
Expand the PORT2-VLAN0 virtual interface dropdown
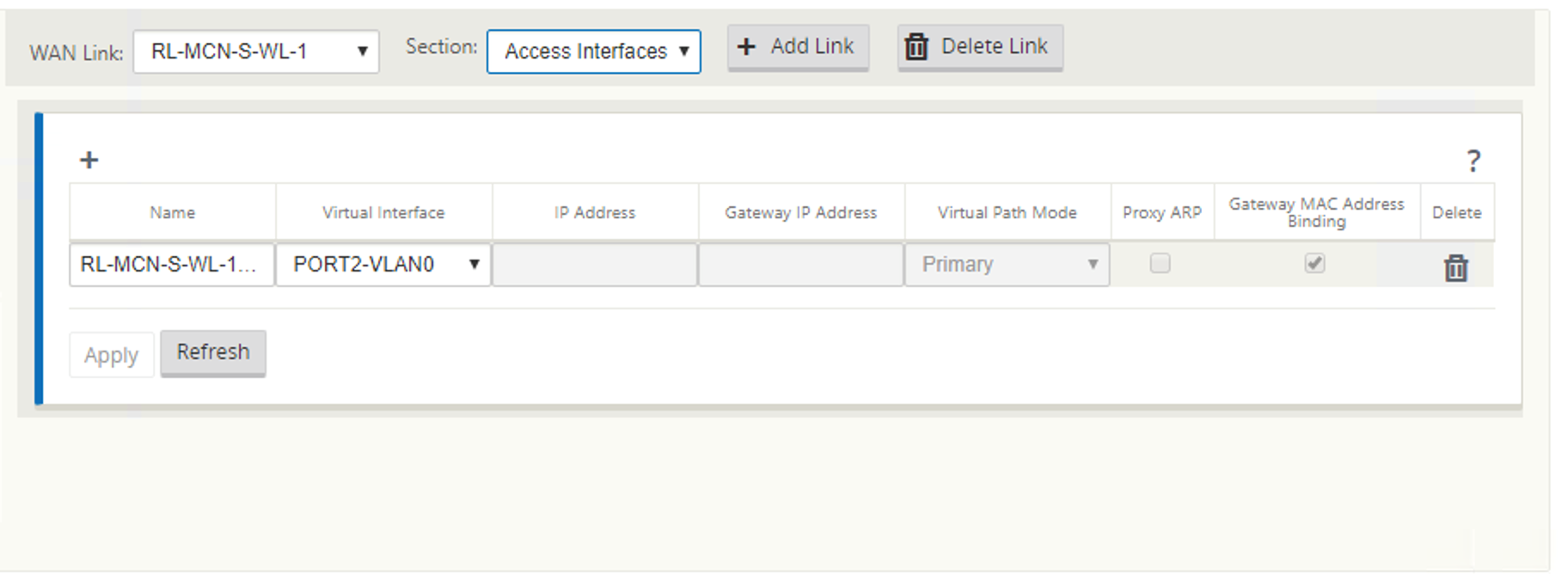point(383,265)
